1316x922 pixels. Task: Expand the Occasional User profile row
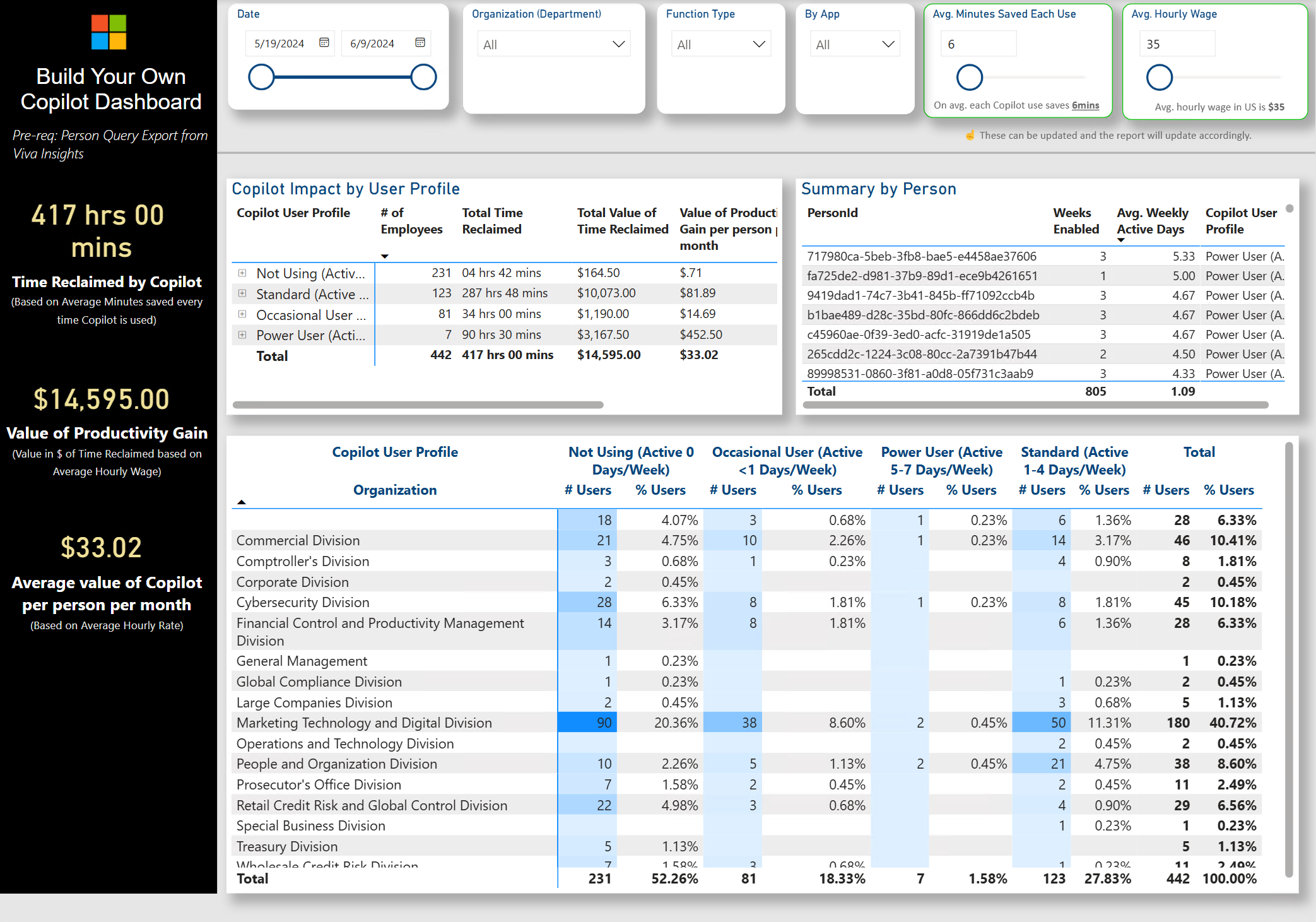coord(242,314)
